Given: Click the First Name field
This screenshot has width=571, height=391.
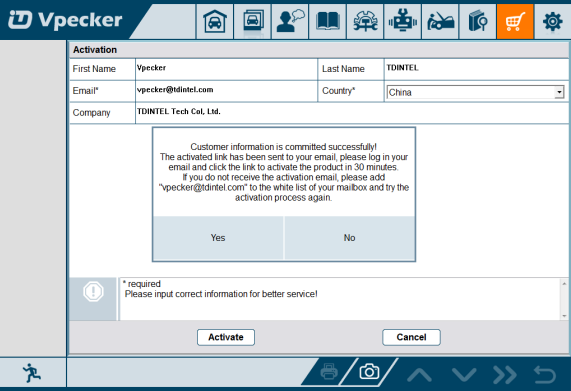Looking at the screenshot, I should click(226, 69).
